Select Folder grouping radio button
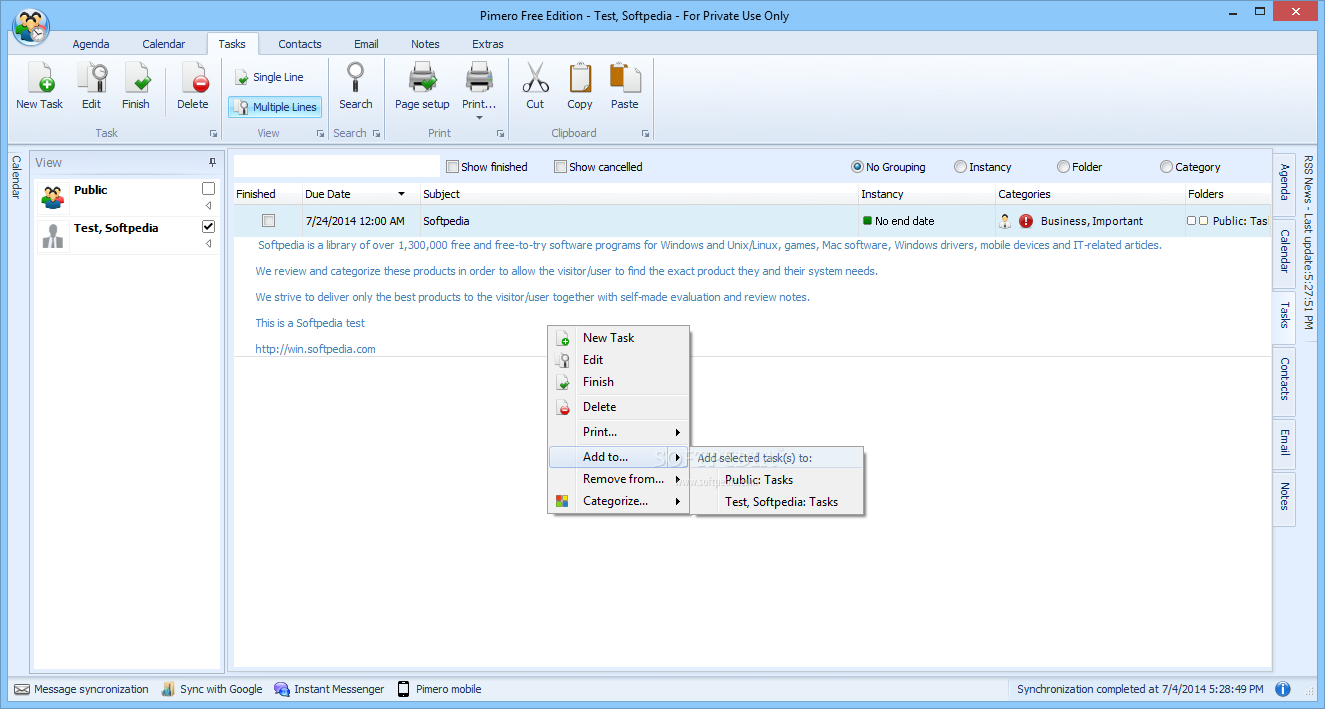 point(1063,167)
